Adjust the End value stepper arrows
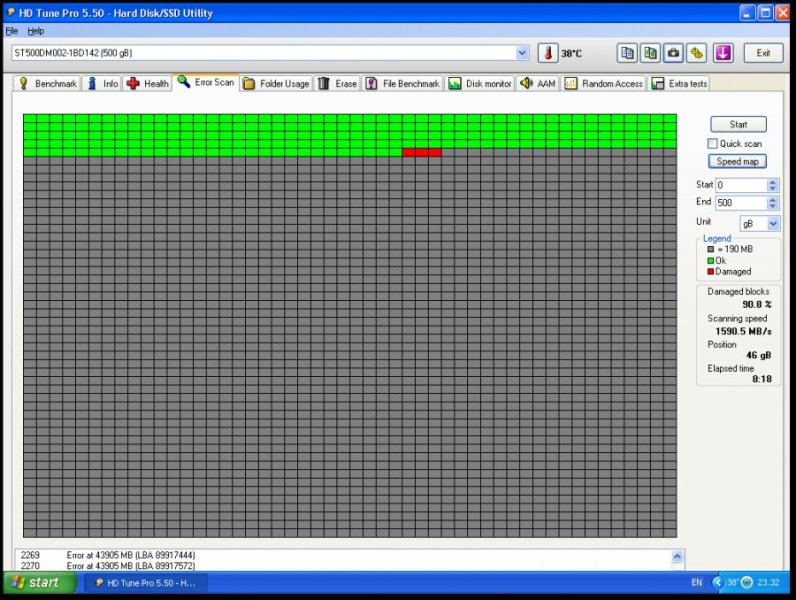The width and height of the screenshot is (796, 600). [x=773, y=203]
